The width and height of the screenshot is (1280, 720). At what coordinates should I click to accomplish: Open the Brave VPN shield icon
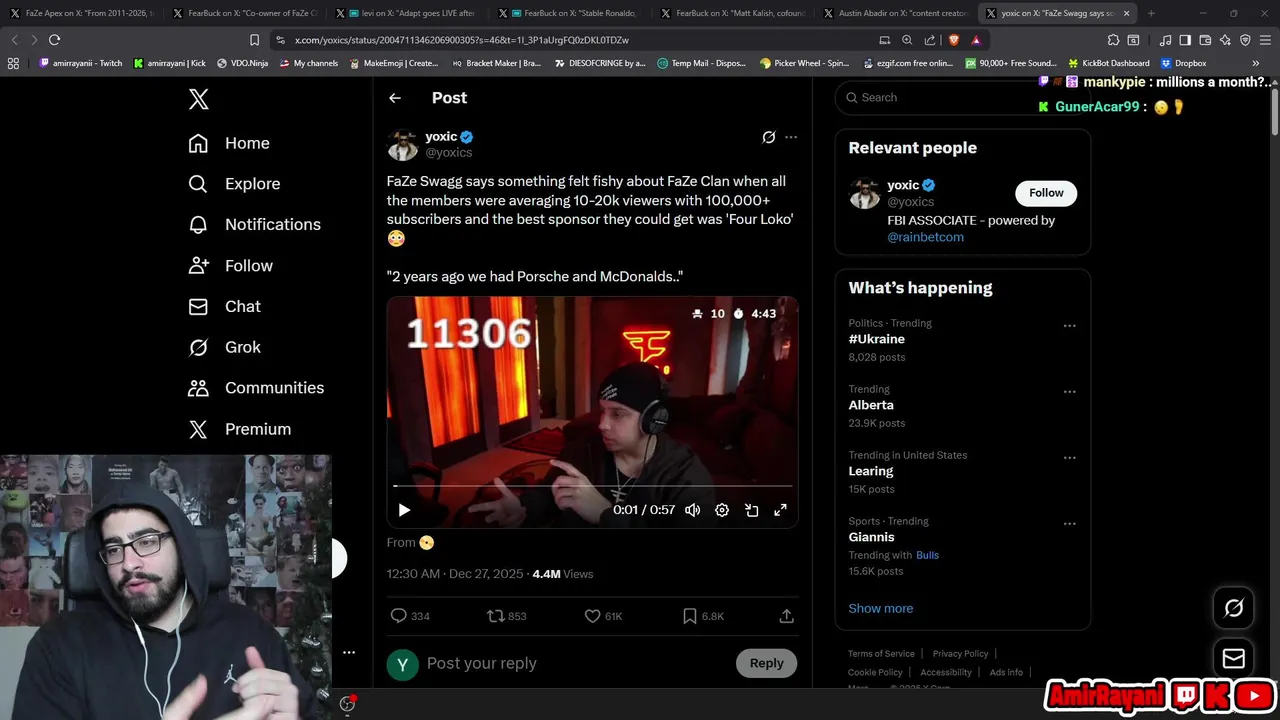click(x=1245, y=40)
